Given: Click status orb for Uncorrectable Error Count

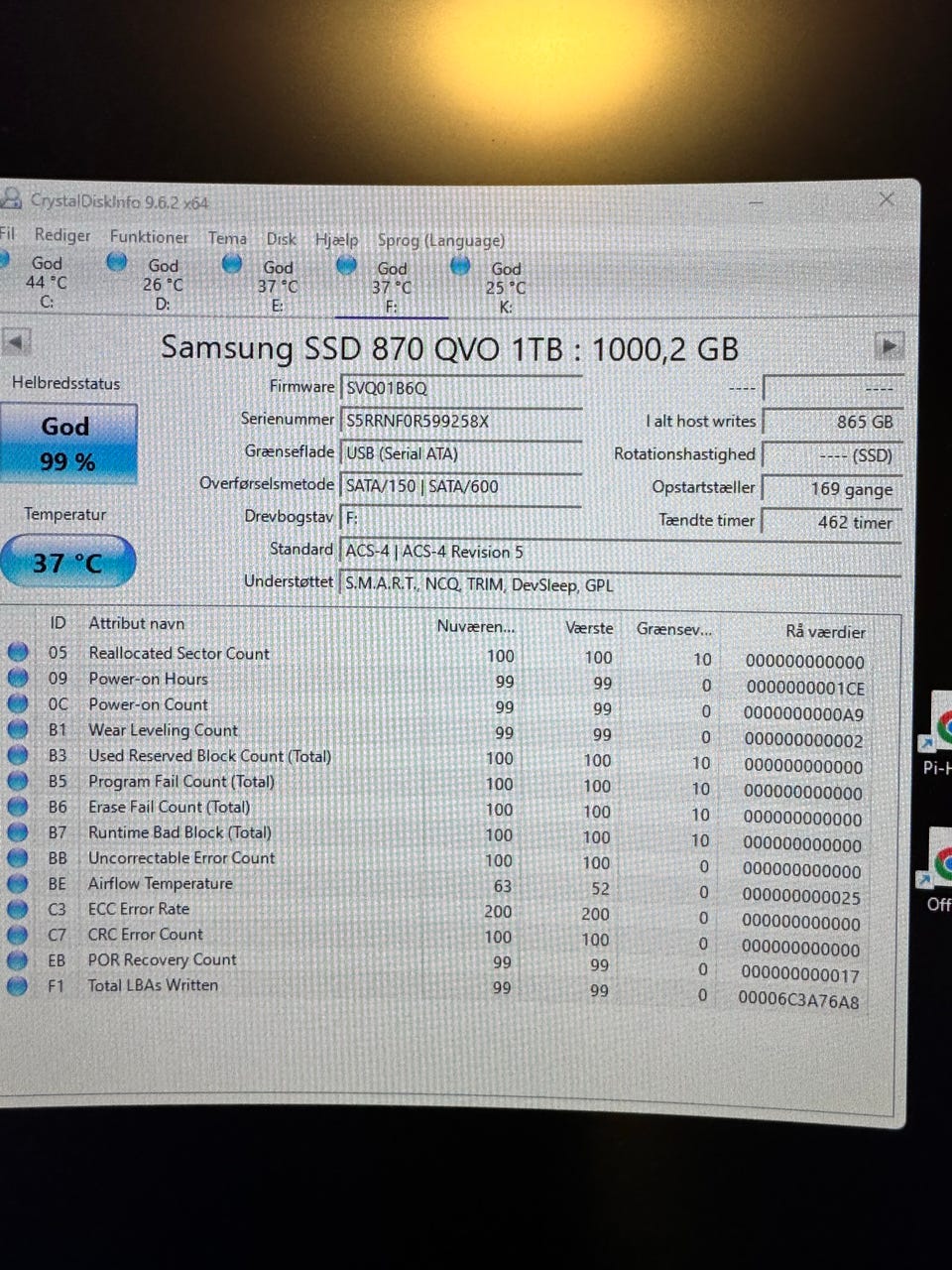Looking at the screenshot, I should 18,858.
